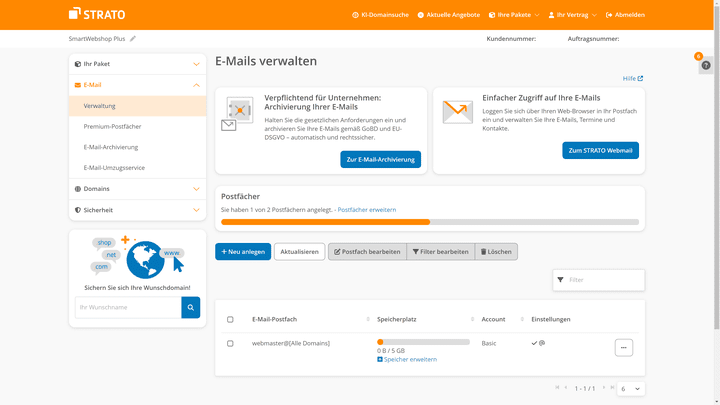The image size is (720, 405).
Task: Click webmaster@[Alle Domains] mailbox entry
Action: coord(291,343)
